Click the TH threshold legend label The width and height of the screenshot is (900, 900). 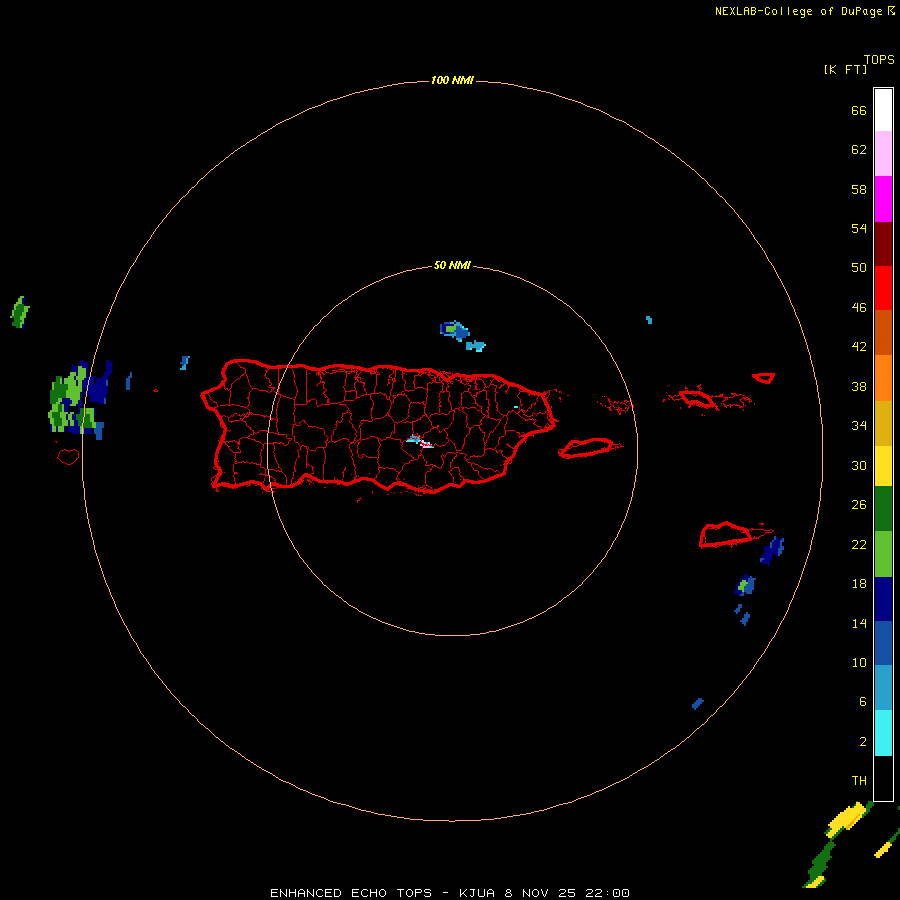(x=859, y=781)
